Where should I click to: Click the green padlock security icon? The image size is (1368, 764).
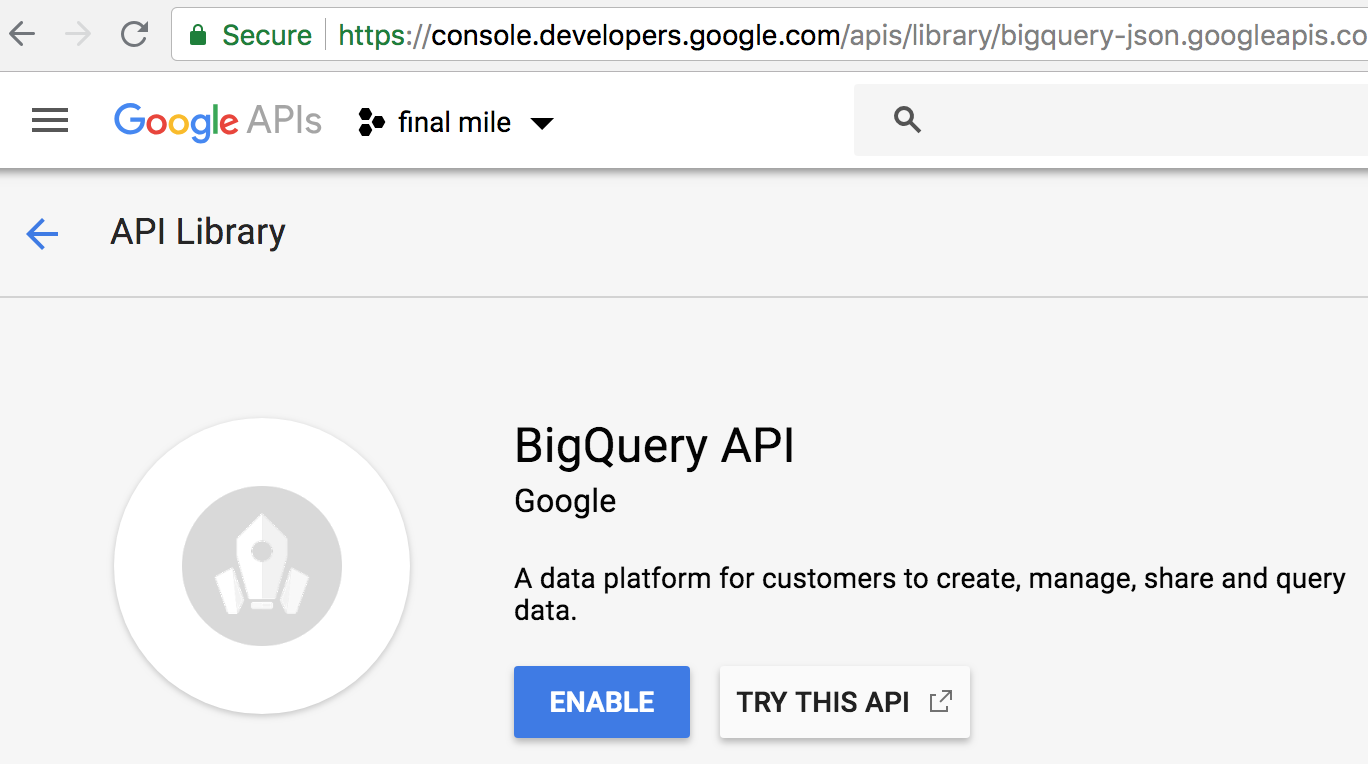[x=198, y=36]
